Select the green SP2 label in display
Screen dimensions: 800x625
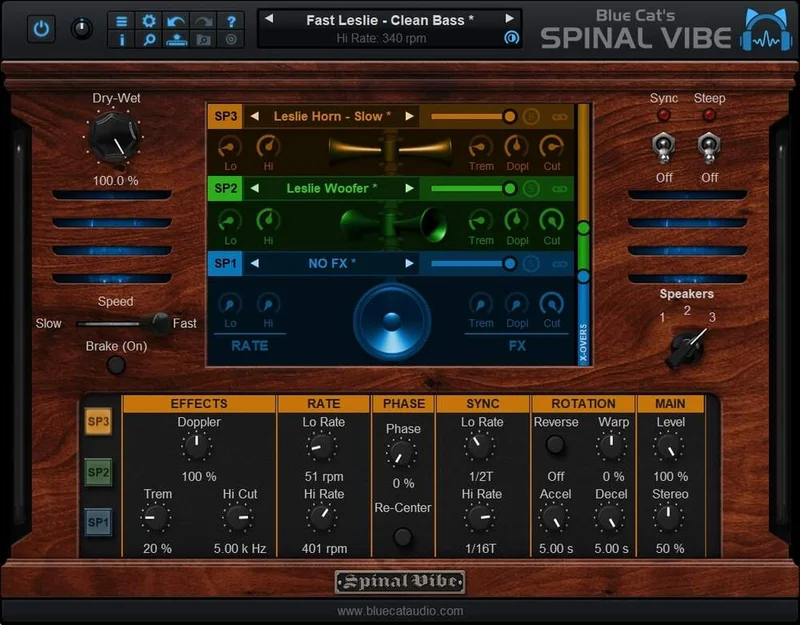(225, 189)
